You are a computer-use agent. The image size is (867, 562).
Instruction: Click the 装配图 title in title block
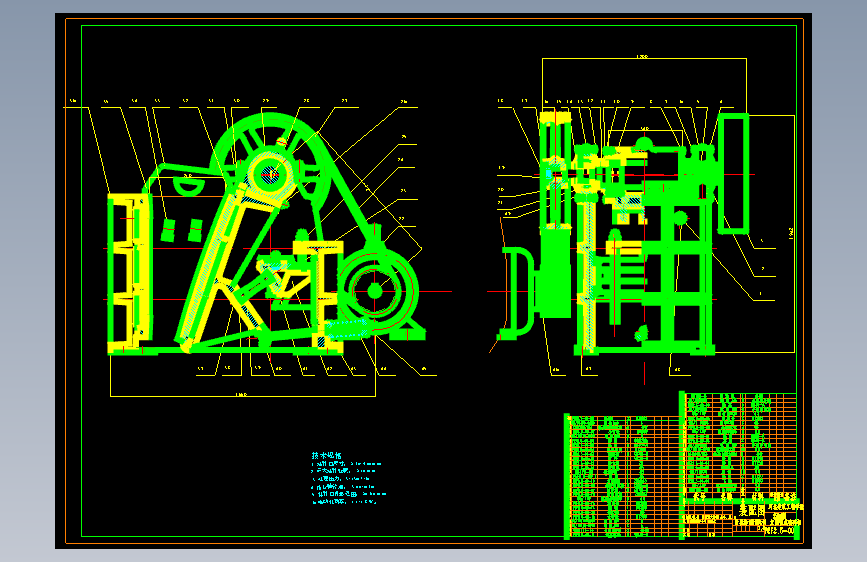point(751,509)
